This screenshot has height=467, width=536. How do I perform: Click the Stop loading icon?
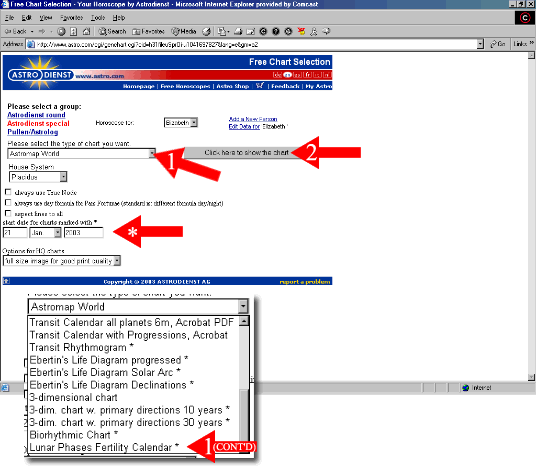61,31
